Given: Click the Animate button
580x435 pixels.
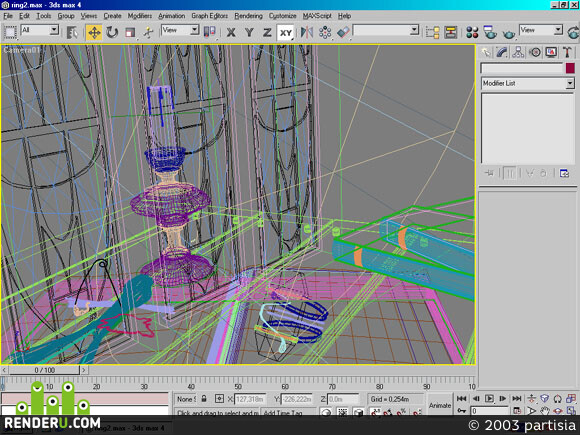Looking at the screenshot, I should tap(440, 405).
